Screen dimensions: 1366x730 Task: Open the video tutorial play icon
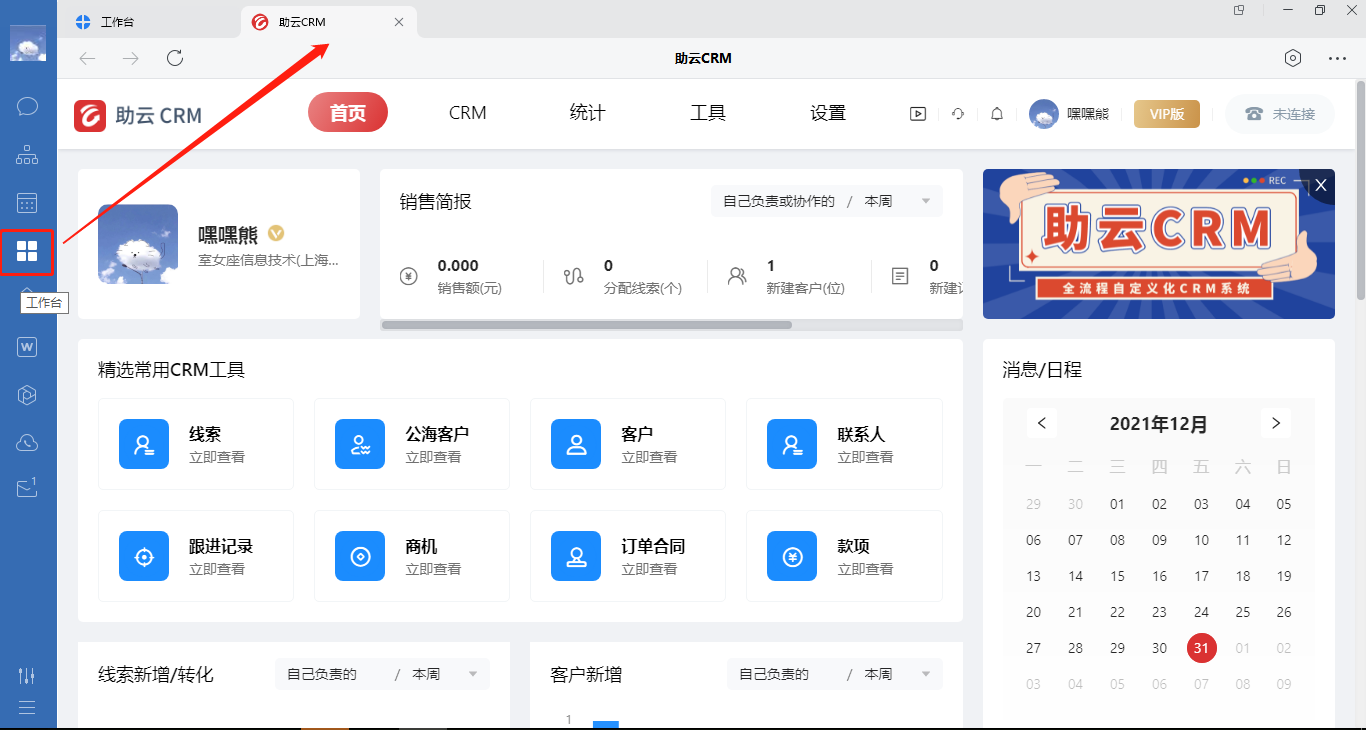[918, 114]
